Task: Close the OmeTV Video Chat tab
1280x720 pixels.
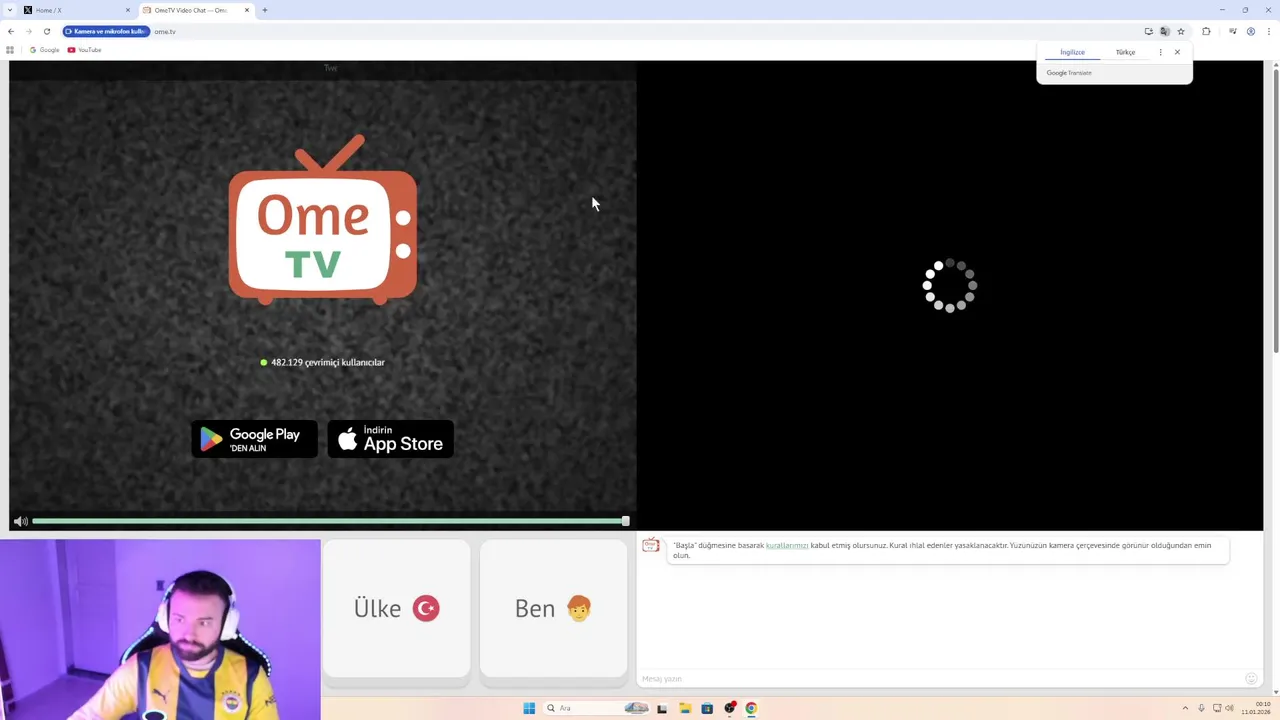Action: pyautogui.click(x=247, y=10)
